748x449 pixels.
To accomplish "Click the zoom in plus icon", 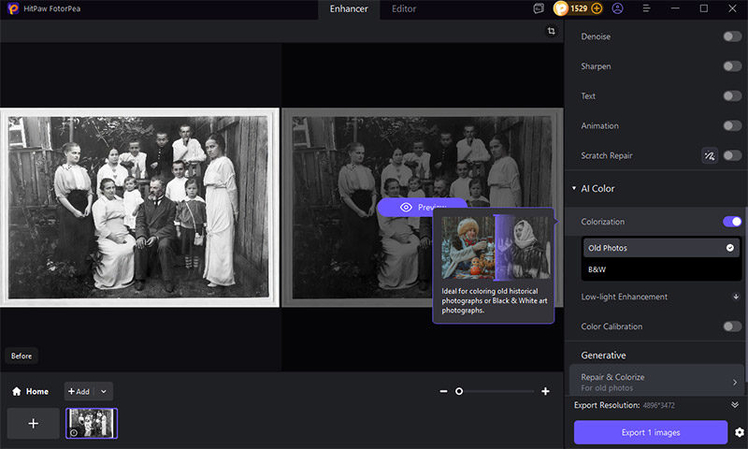I will (x=545, y=392).
